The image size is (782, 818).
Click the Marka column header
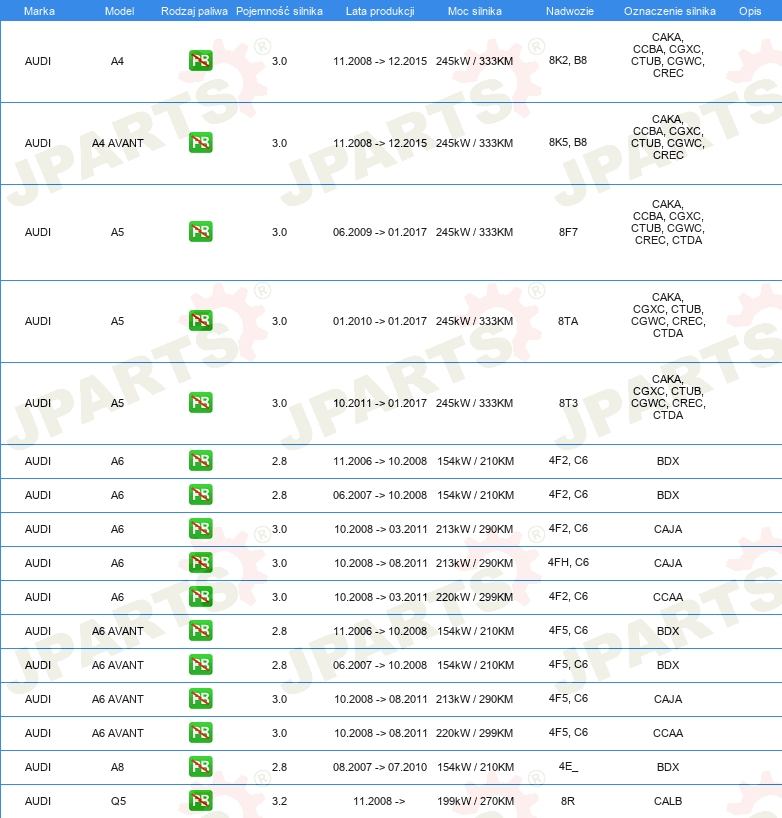39,11
